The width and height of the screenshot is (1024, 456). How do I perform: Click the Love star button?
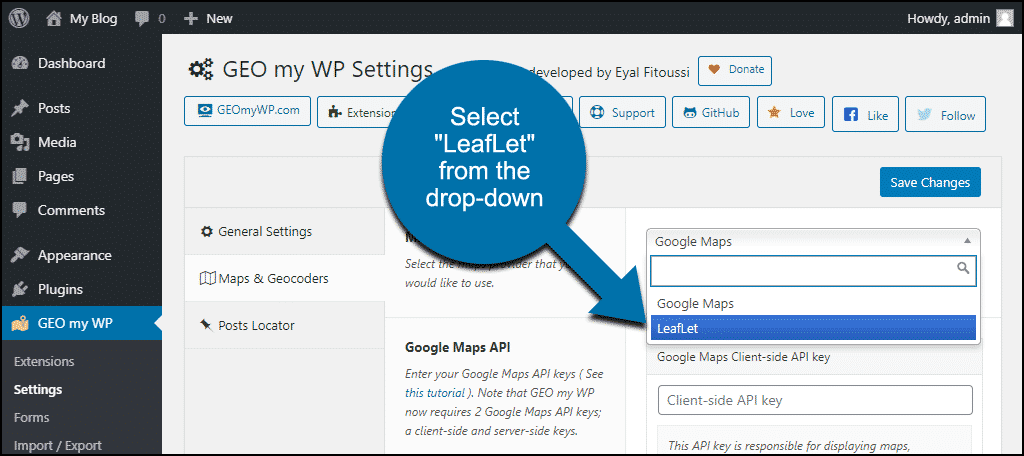[791, 112]
